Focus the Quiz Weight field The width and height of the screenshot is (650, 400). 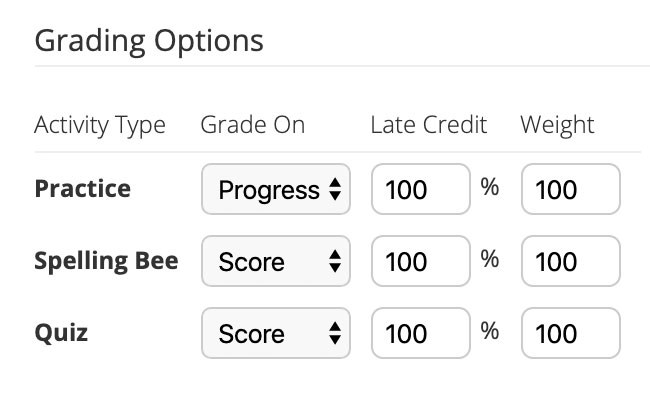(570, 334)
